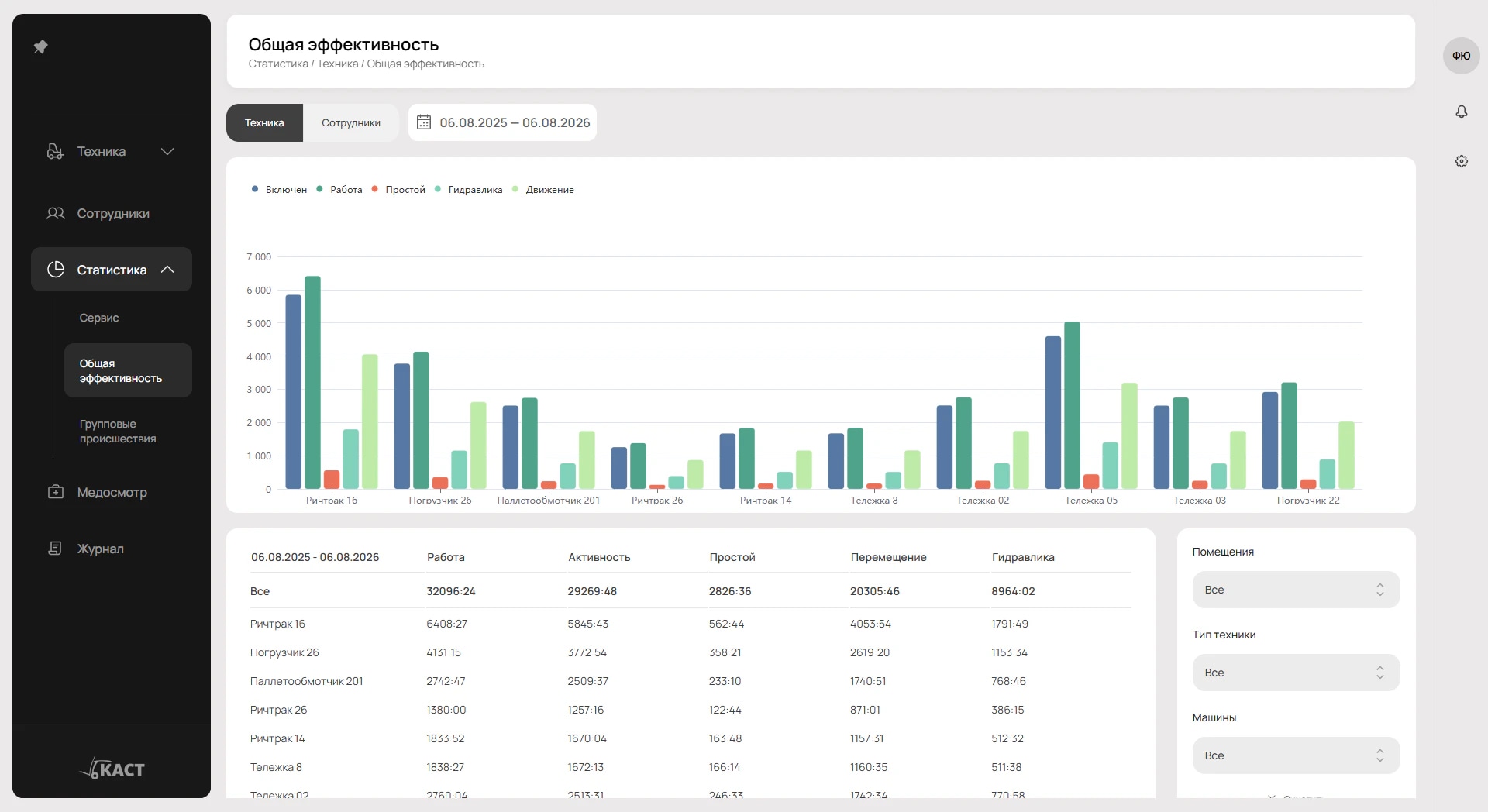Switch to the Техника tab
The width and height of the screenshot is (1488, 812).
pos(264,122)
